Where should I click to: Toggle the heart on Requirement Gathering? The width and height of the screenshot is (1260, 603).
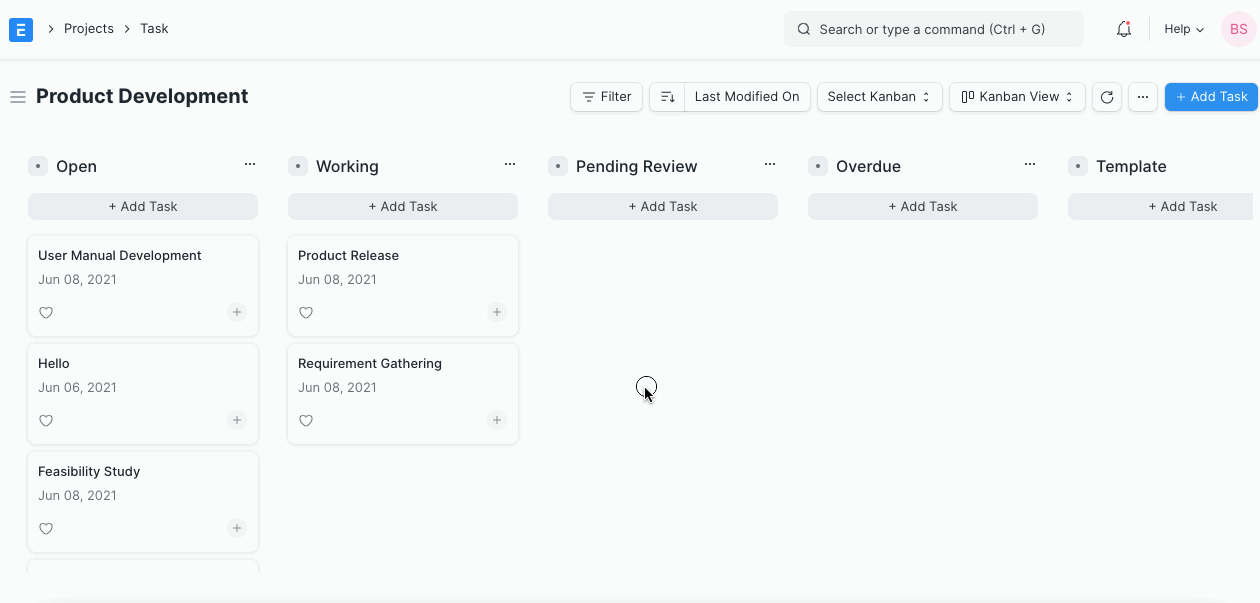(x=306, y=420)
